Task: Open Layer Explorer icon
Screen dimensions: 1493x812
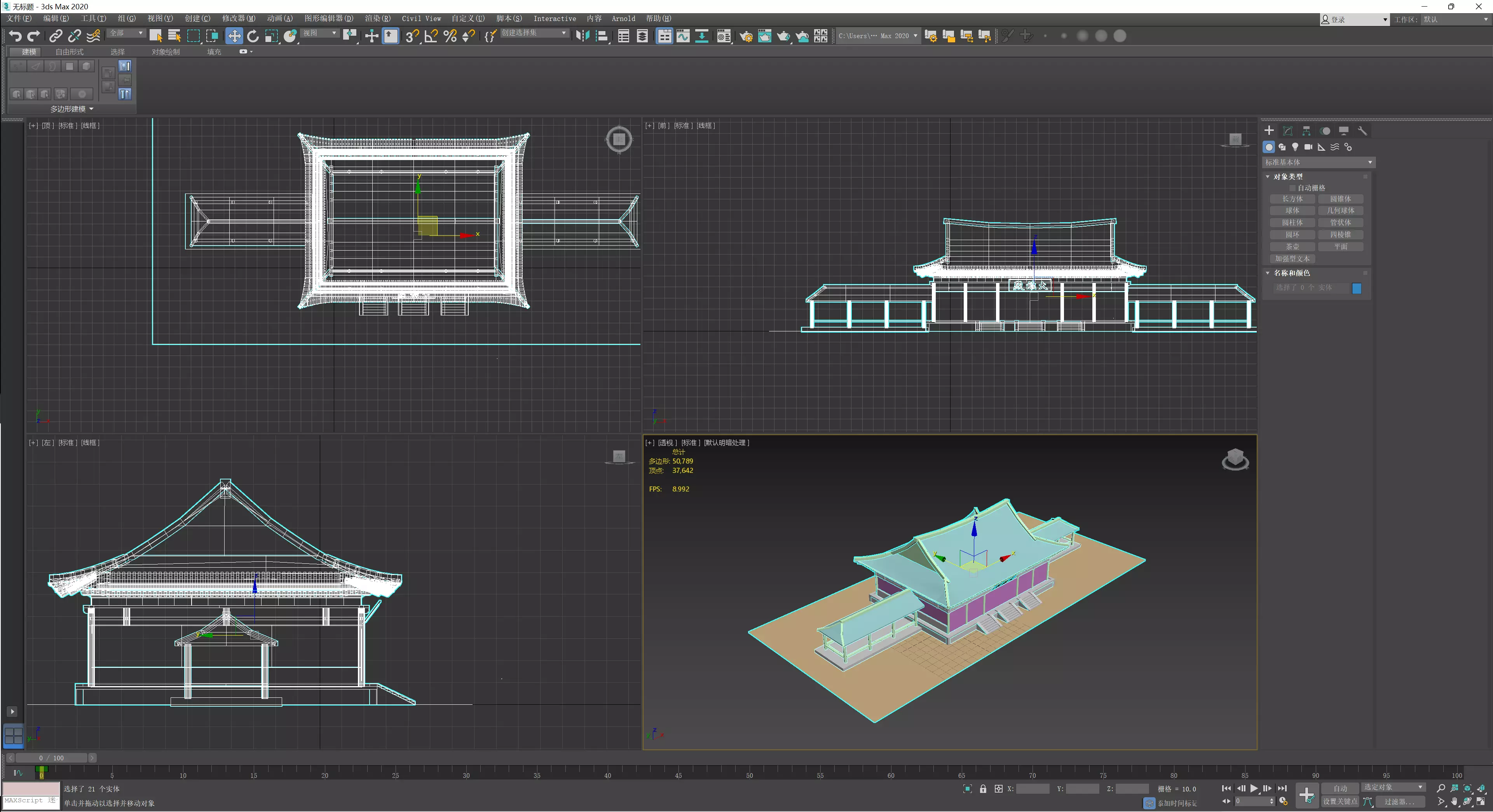Action: click(642, 36)
